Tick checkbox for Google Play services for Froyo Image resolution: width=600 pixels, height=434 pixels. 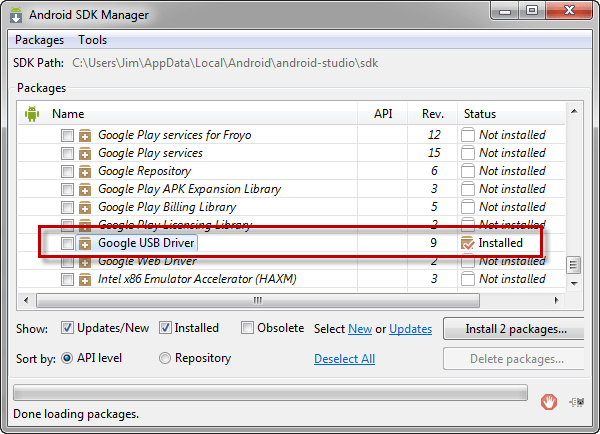[67, 135]
